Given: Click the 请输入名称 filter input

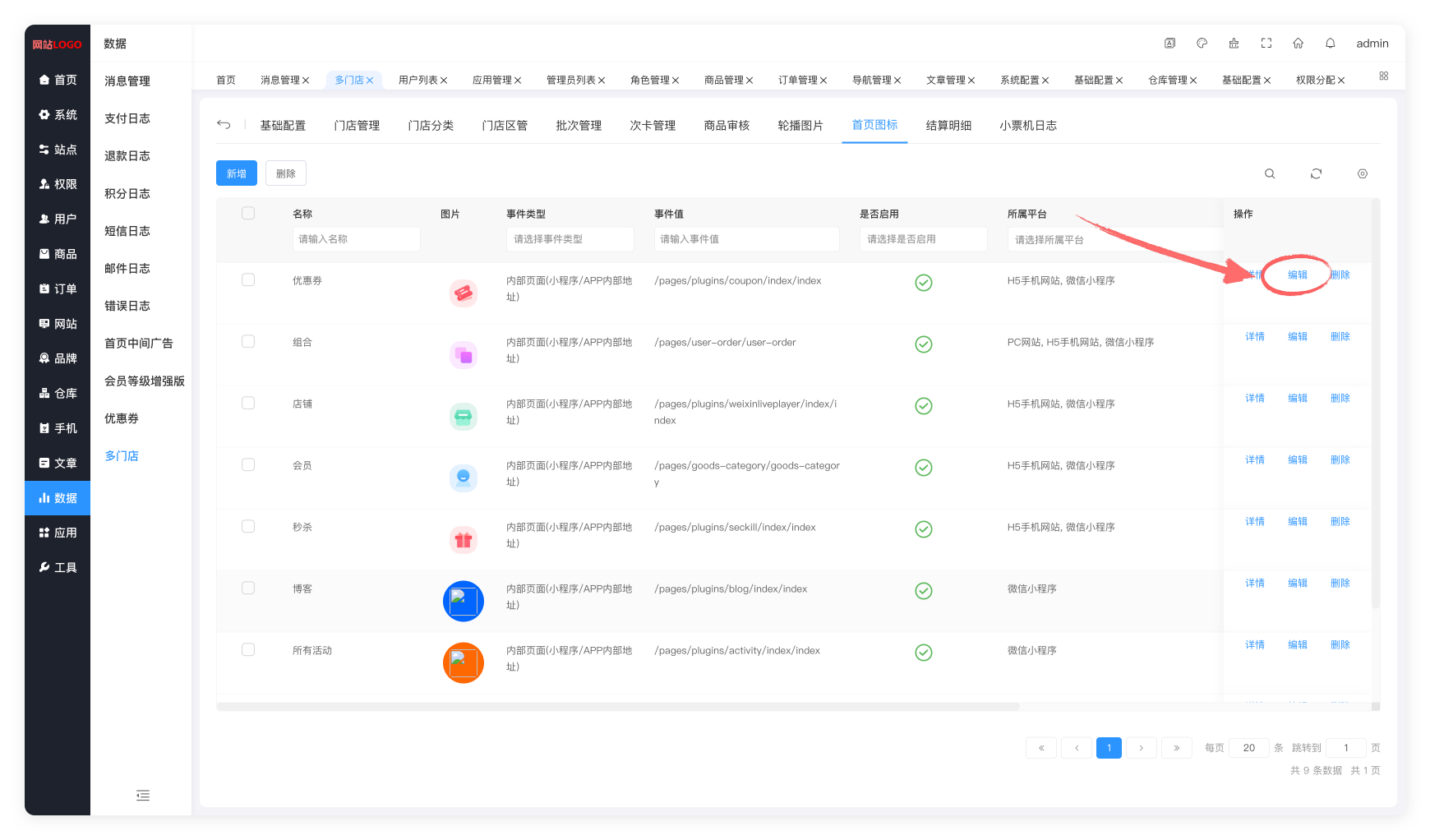Looking at the screenshot, I should pos(356,239).
